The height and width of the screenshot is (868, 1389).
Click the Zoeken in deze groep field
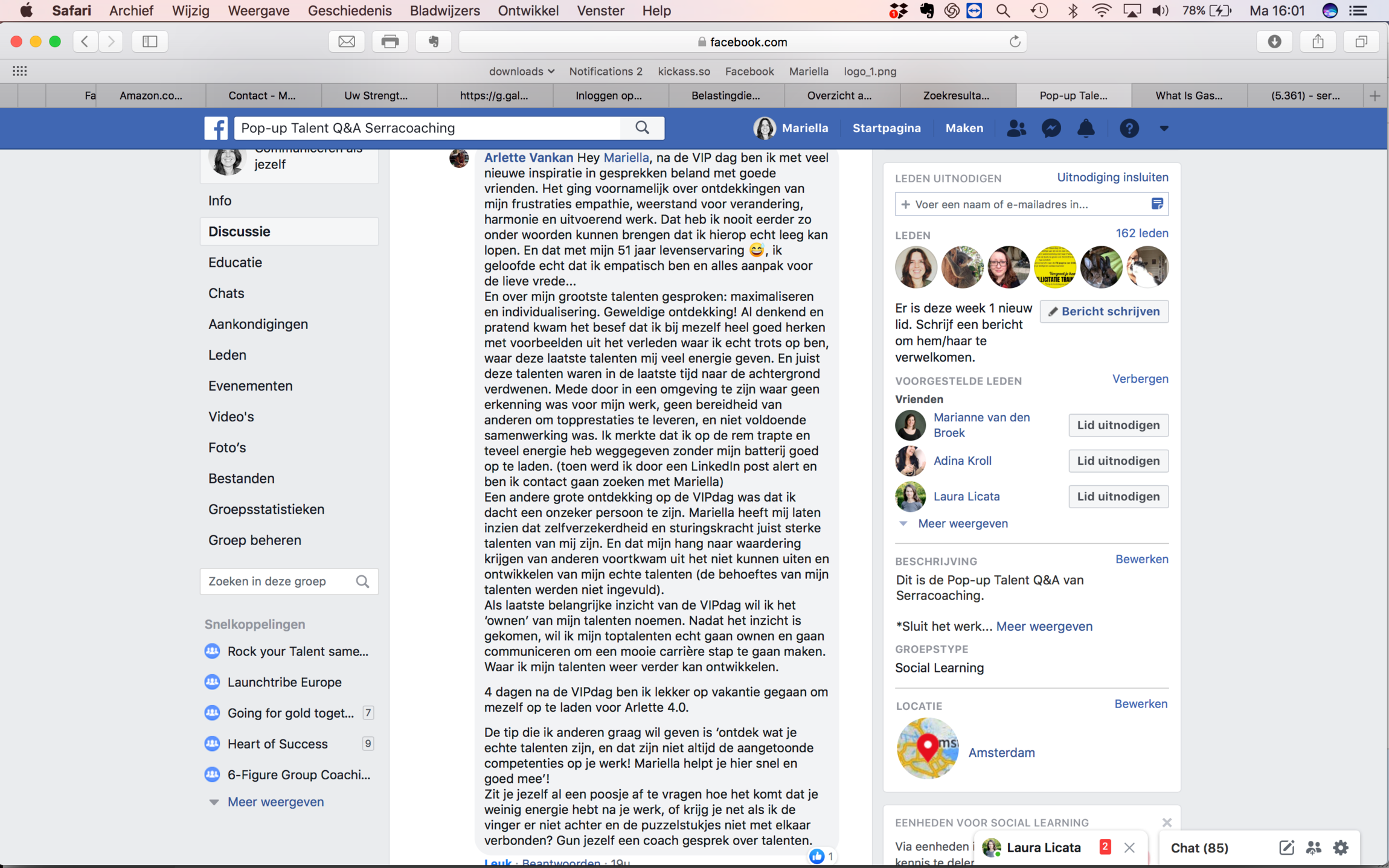278,581
